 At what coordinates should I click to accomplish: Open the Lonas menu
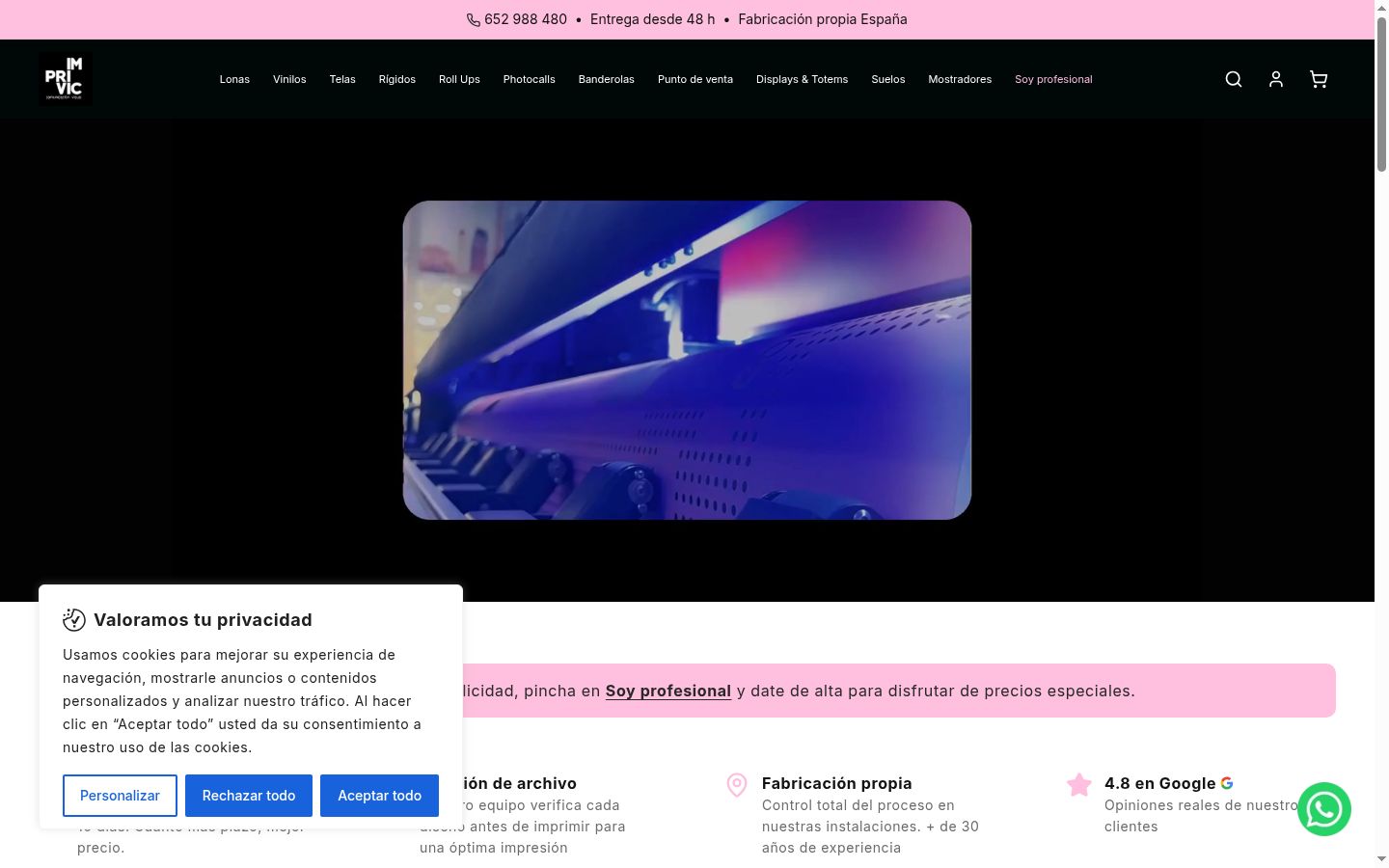(234, 79)
